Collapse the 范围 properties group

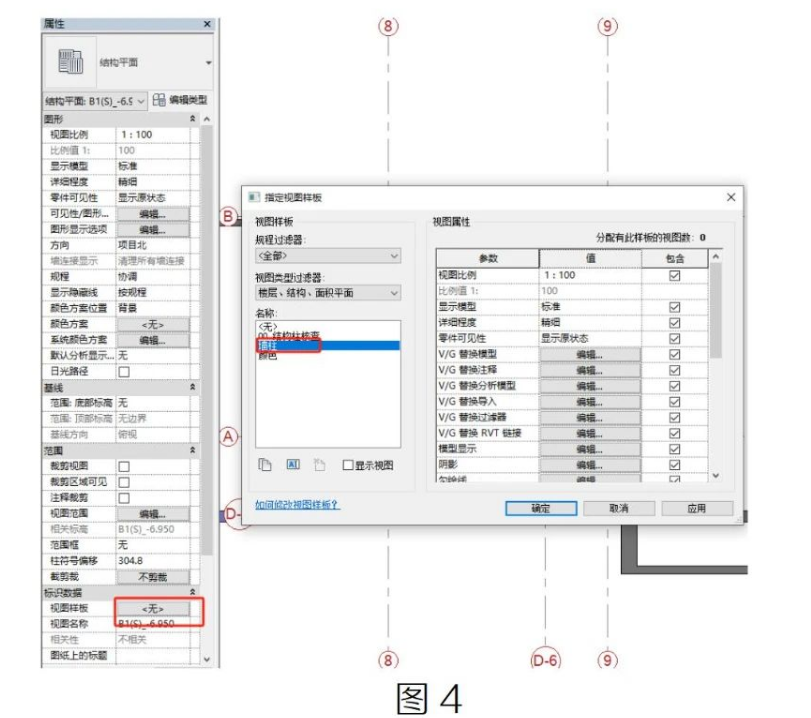[192, 450]
